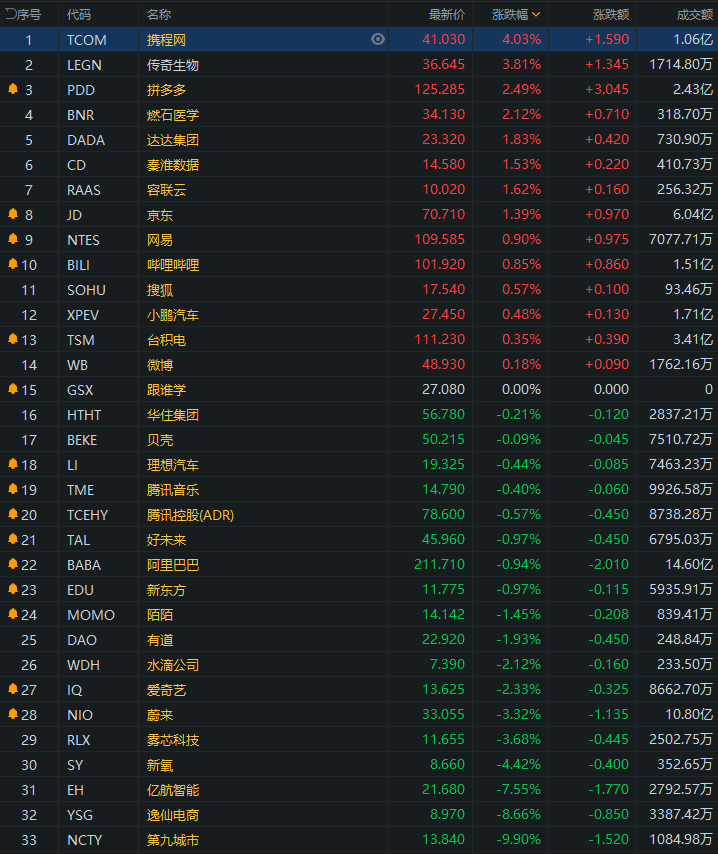Viewport: 718px width, 854px height.
Task: Click the 贝壳 stock name
Action: [160, 440]
